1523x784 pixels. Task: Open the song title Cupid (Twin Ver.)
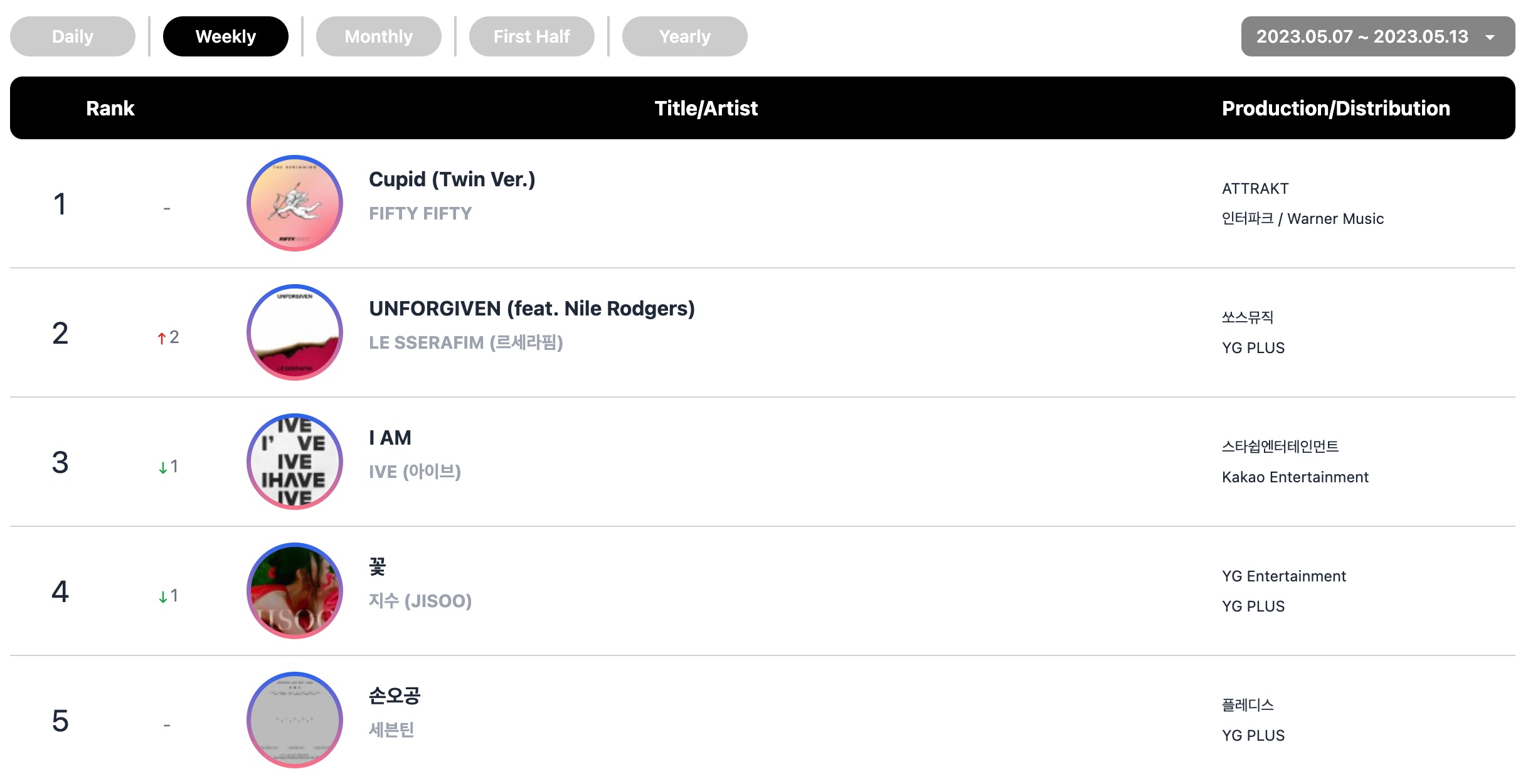pyautogui.click(x=452, y=179)
